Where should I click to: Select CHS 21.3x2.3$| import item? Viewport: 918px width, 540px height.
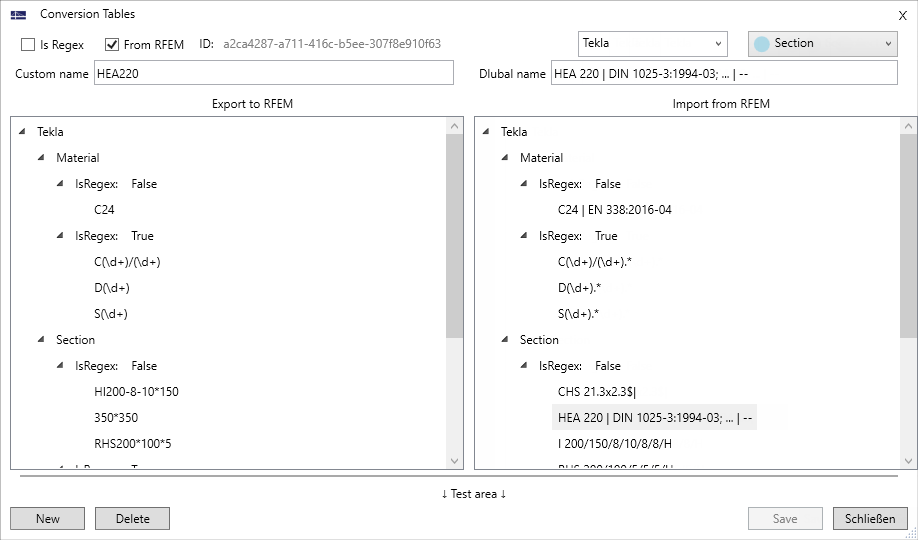[x=597, y=392]
